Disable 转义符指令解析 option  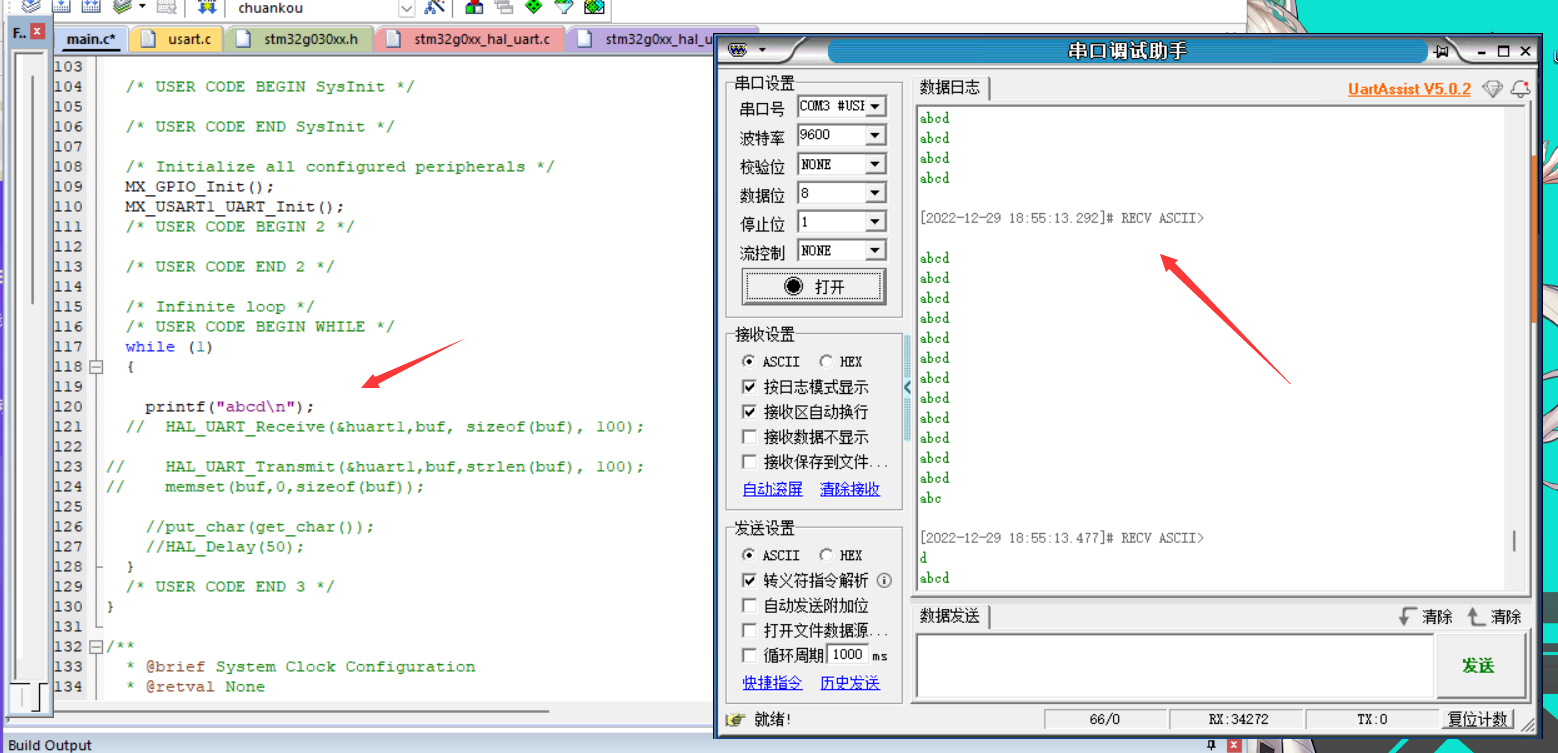coord(750,580)
